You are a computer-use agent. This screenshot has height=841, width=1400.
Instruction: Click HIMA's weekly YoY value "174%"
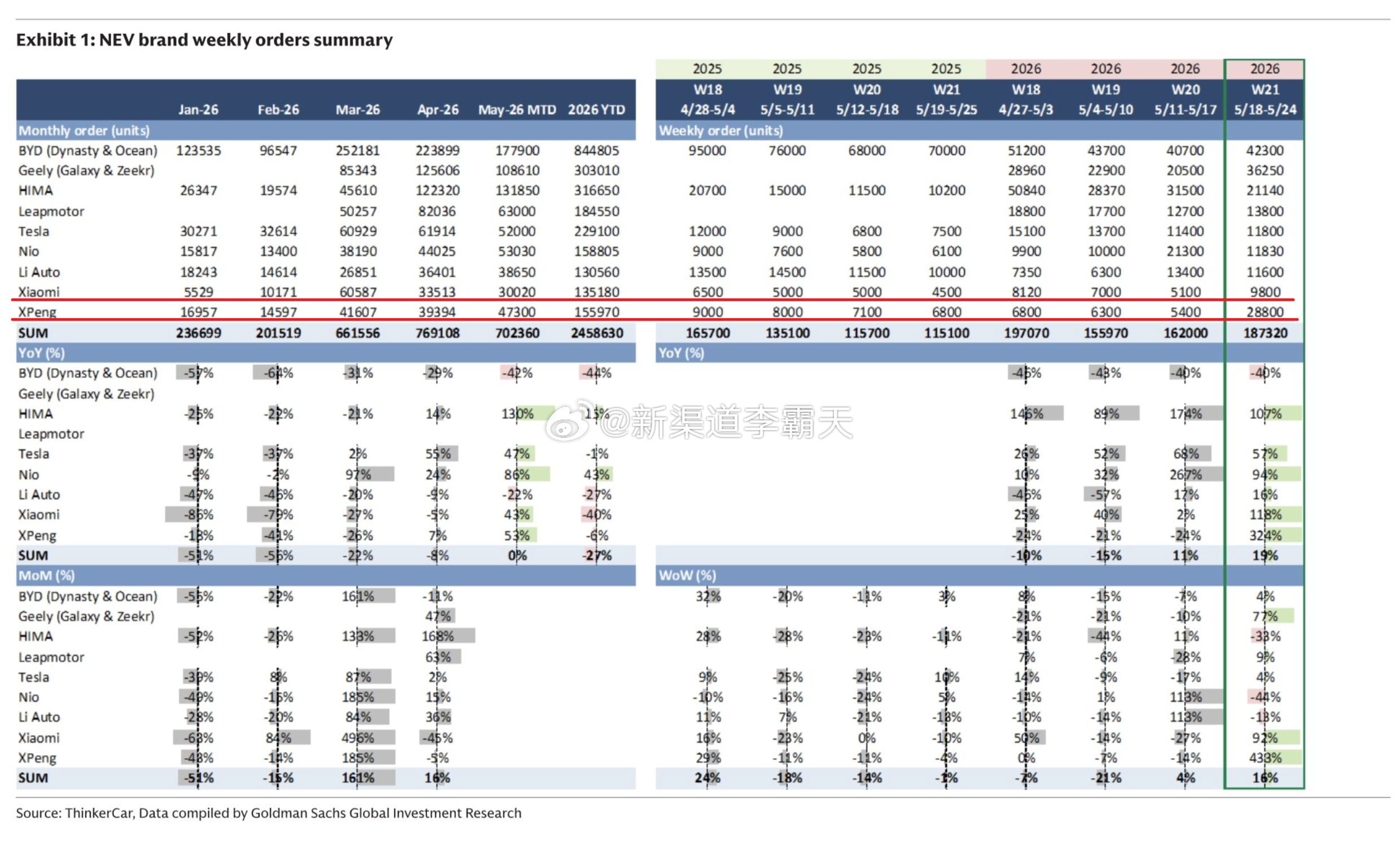[1185, 414]
